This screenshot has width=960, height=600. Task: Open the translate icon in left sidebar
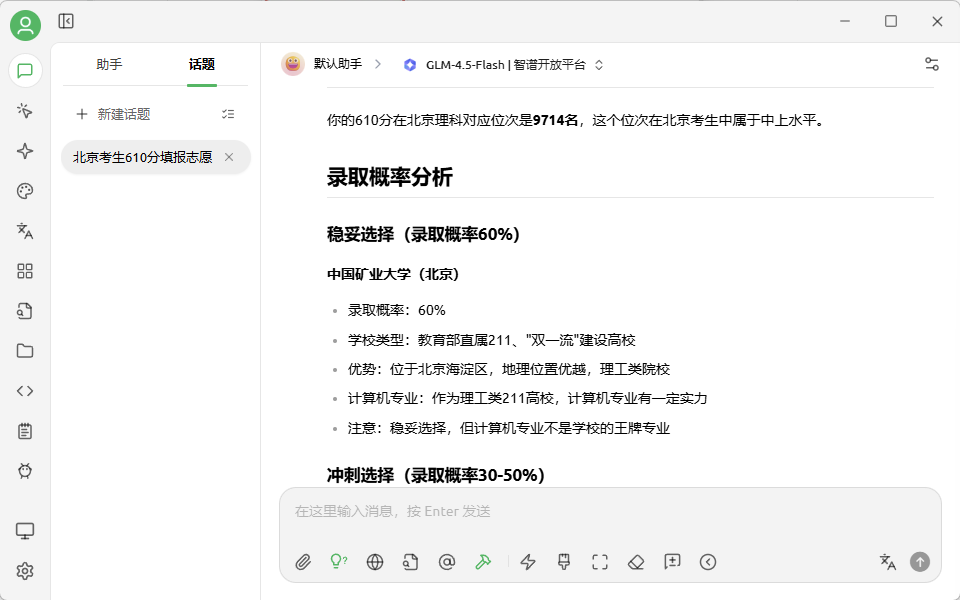point(25,231)
